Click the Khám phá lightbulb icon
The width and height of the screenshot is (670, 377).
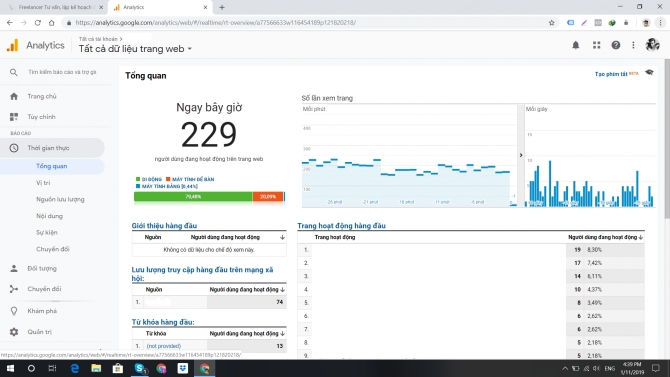tap(14, 311)
